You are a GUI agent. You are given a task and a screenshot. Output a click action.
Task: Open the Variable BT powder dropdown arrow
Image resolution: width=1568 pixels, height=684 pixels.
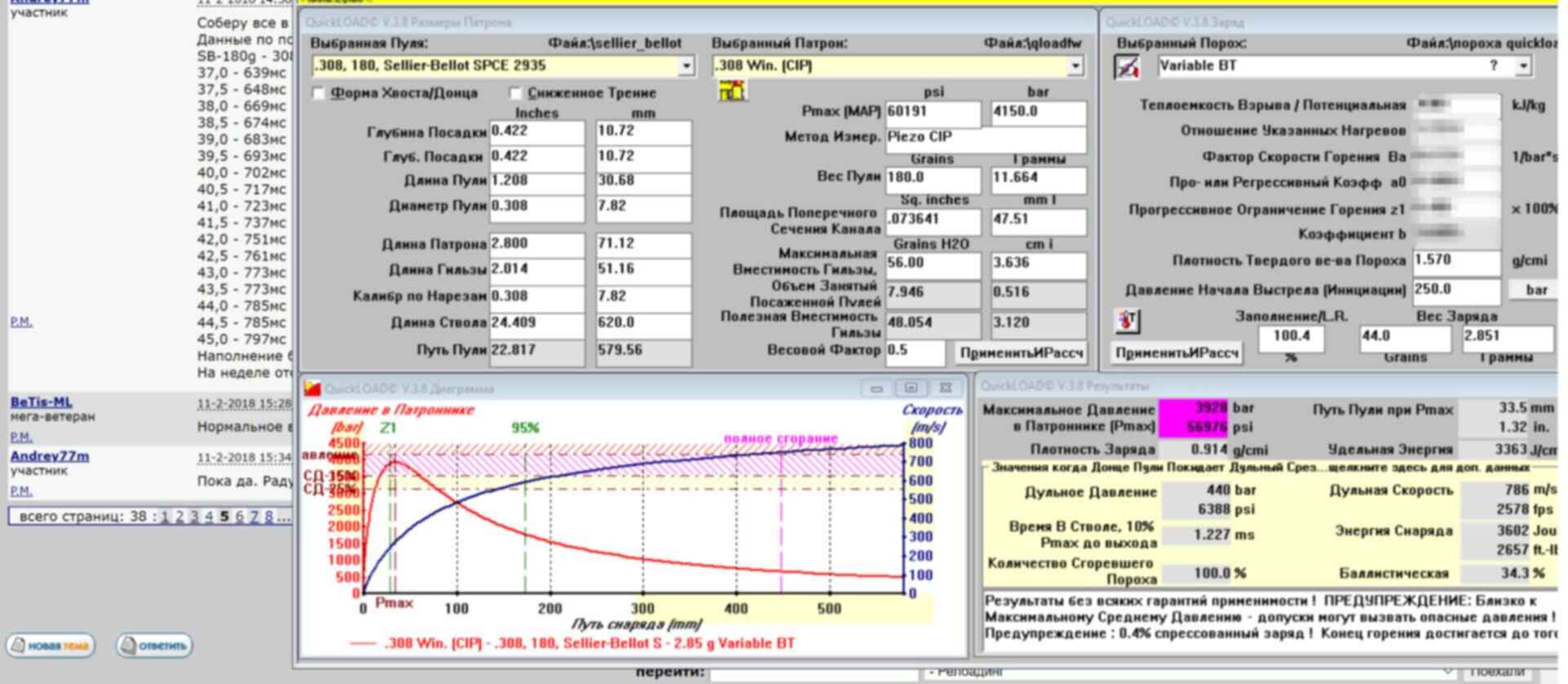1523,67
